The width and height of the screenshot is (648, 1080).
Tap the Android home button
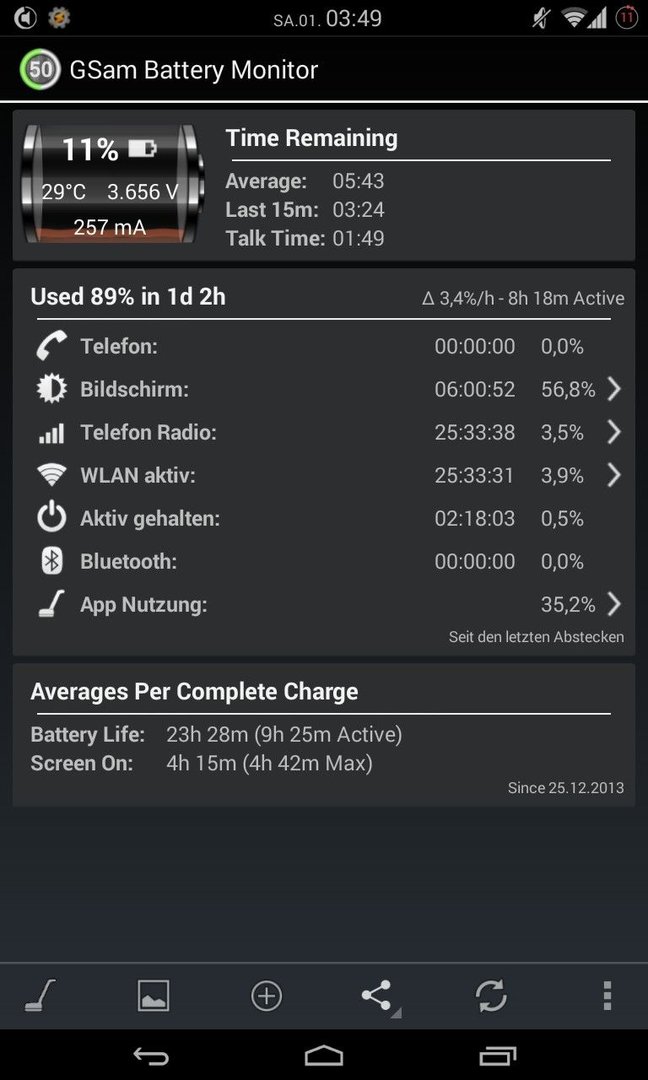coord(324,1055)
